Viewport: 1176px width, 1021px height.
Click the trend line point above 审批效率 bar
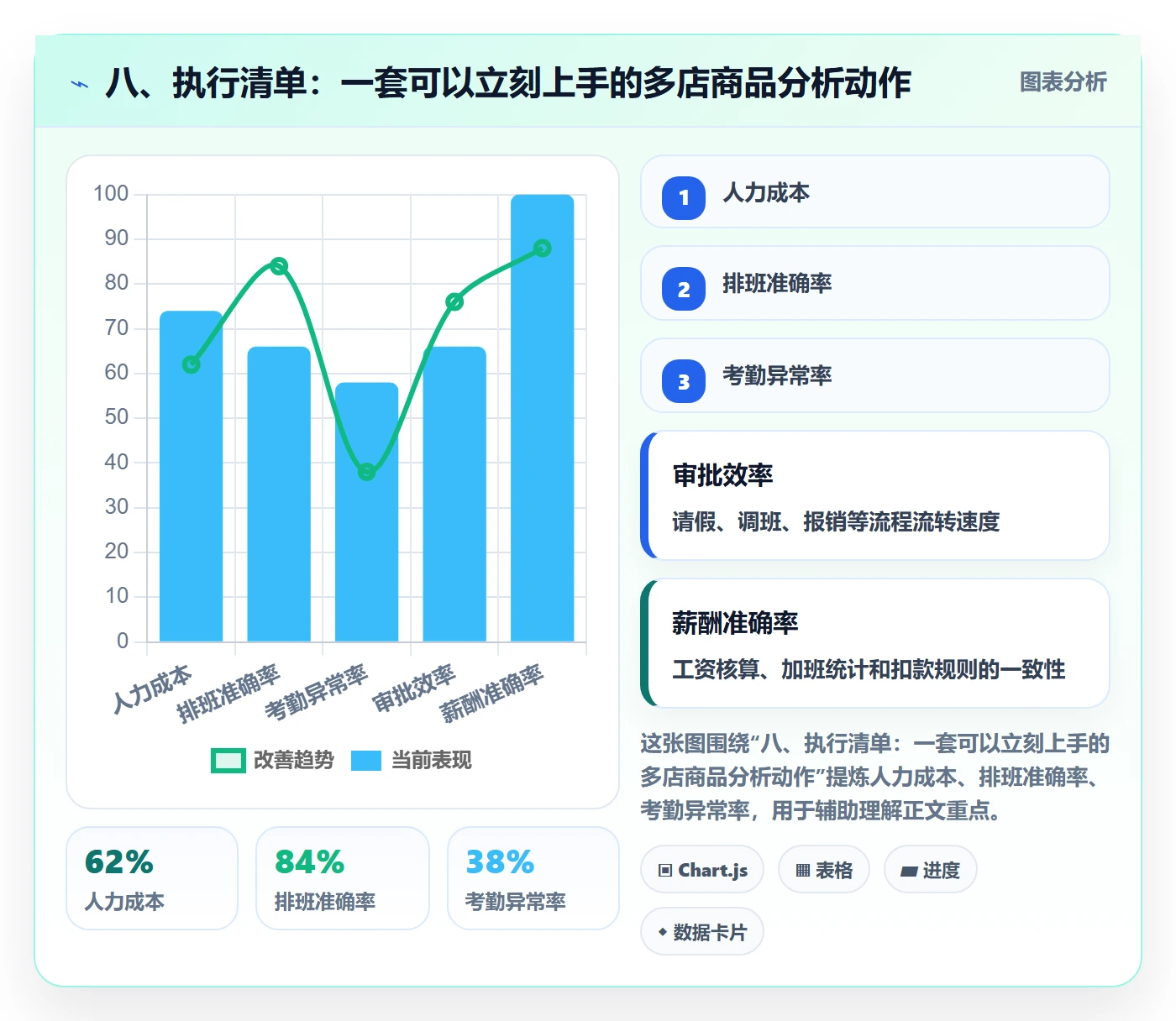tap(454, 302)
